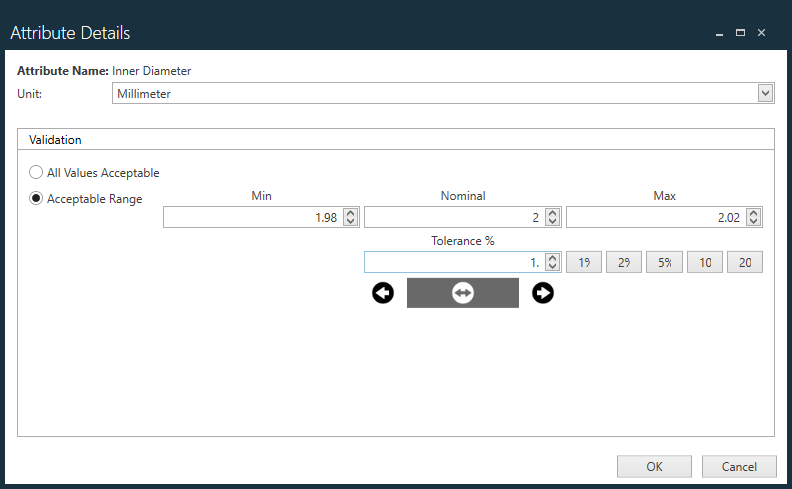Viewport: 792px width, 489px height.
Task: Click into the Min value field
Action: pos(251,217)
